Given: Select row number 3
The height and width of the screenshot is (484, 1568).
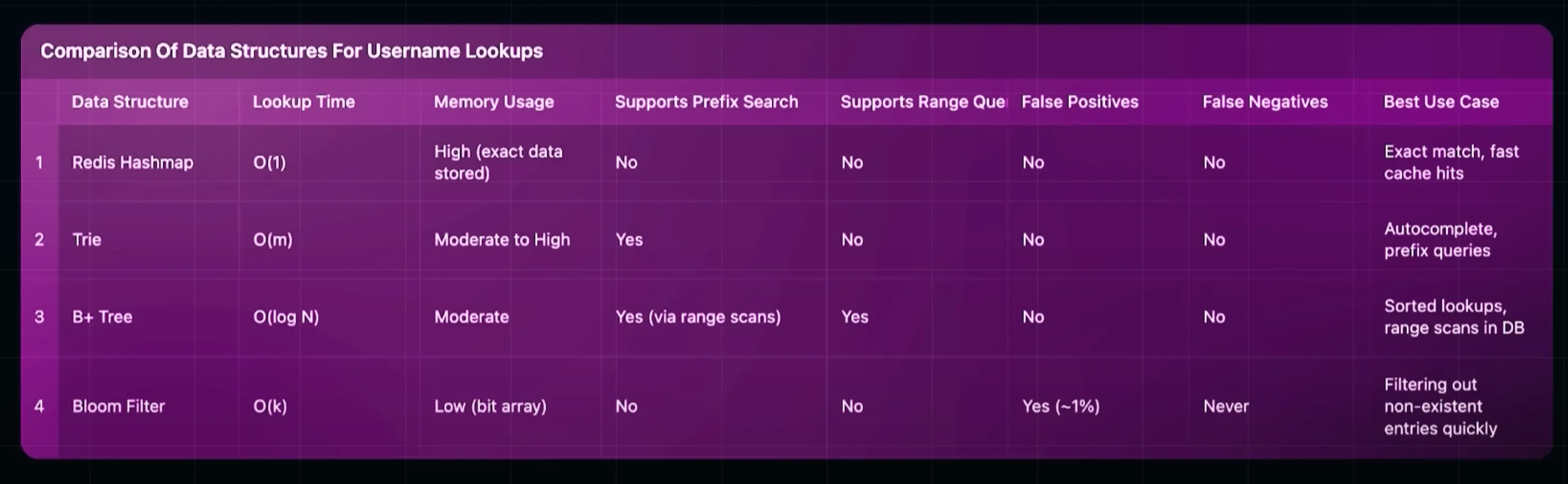Looking at the screenshot, I should coord(40,317).
